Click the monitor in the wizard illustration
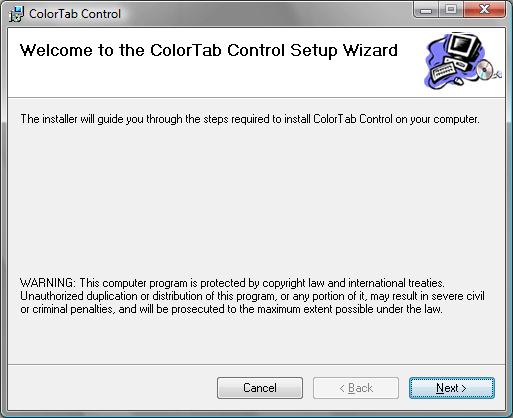This screenshot has width=513, height=418. click(x=464, y=45)
